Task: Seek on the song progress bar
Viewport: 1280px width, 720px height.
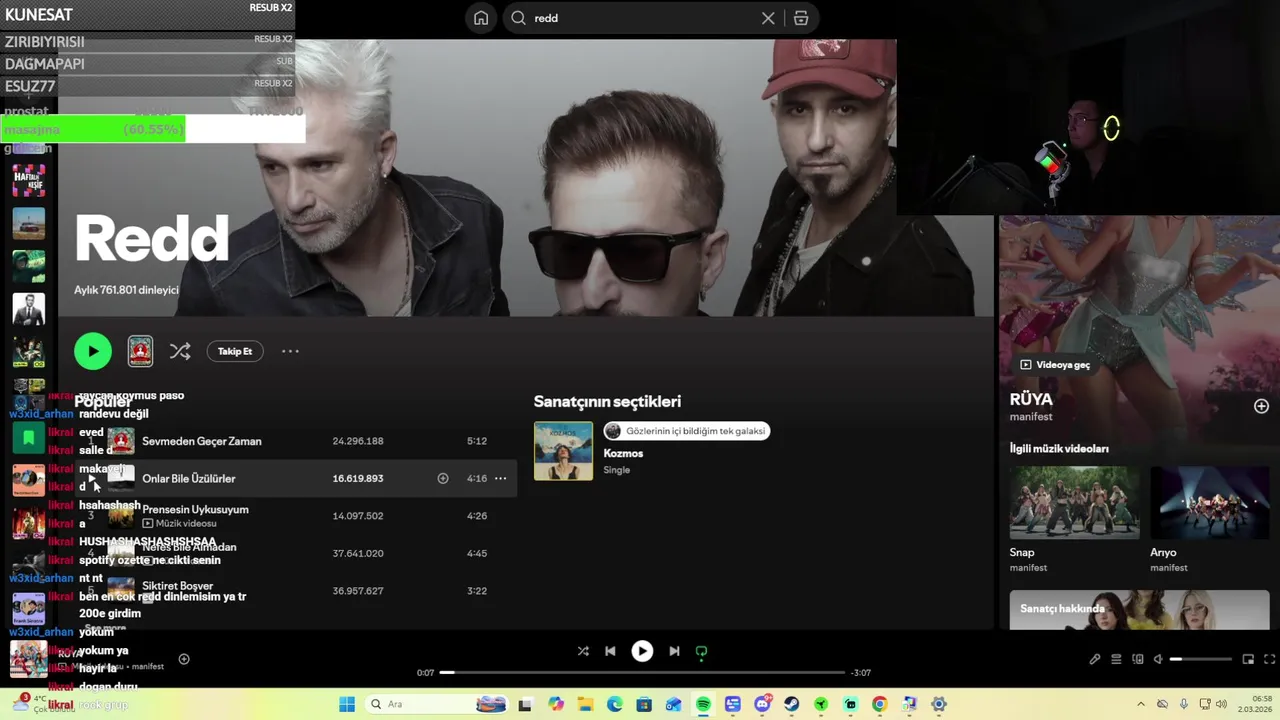Action: (x=642, y=672)
